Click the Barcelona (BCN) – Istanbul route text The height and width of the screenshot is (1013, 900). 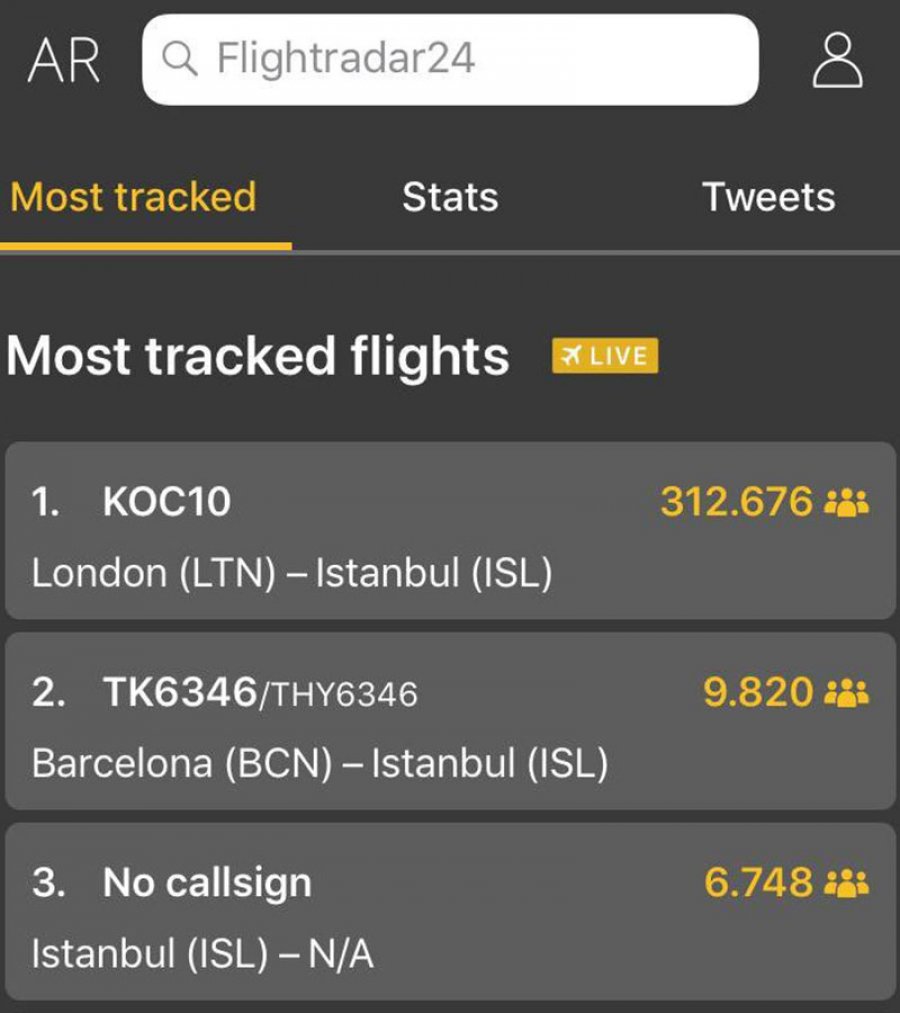320,764
